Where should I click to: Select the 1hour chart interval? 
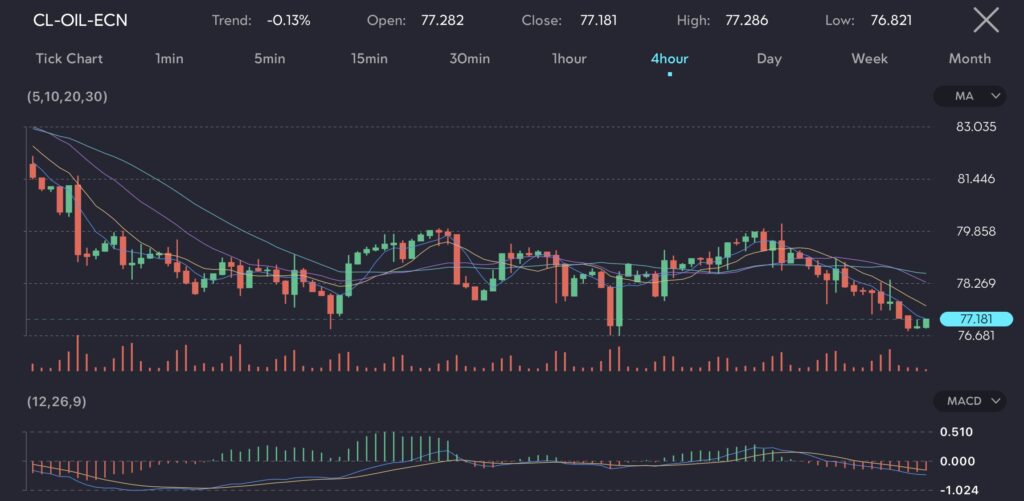click(569, 59)
